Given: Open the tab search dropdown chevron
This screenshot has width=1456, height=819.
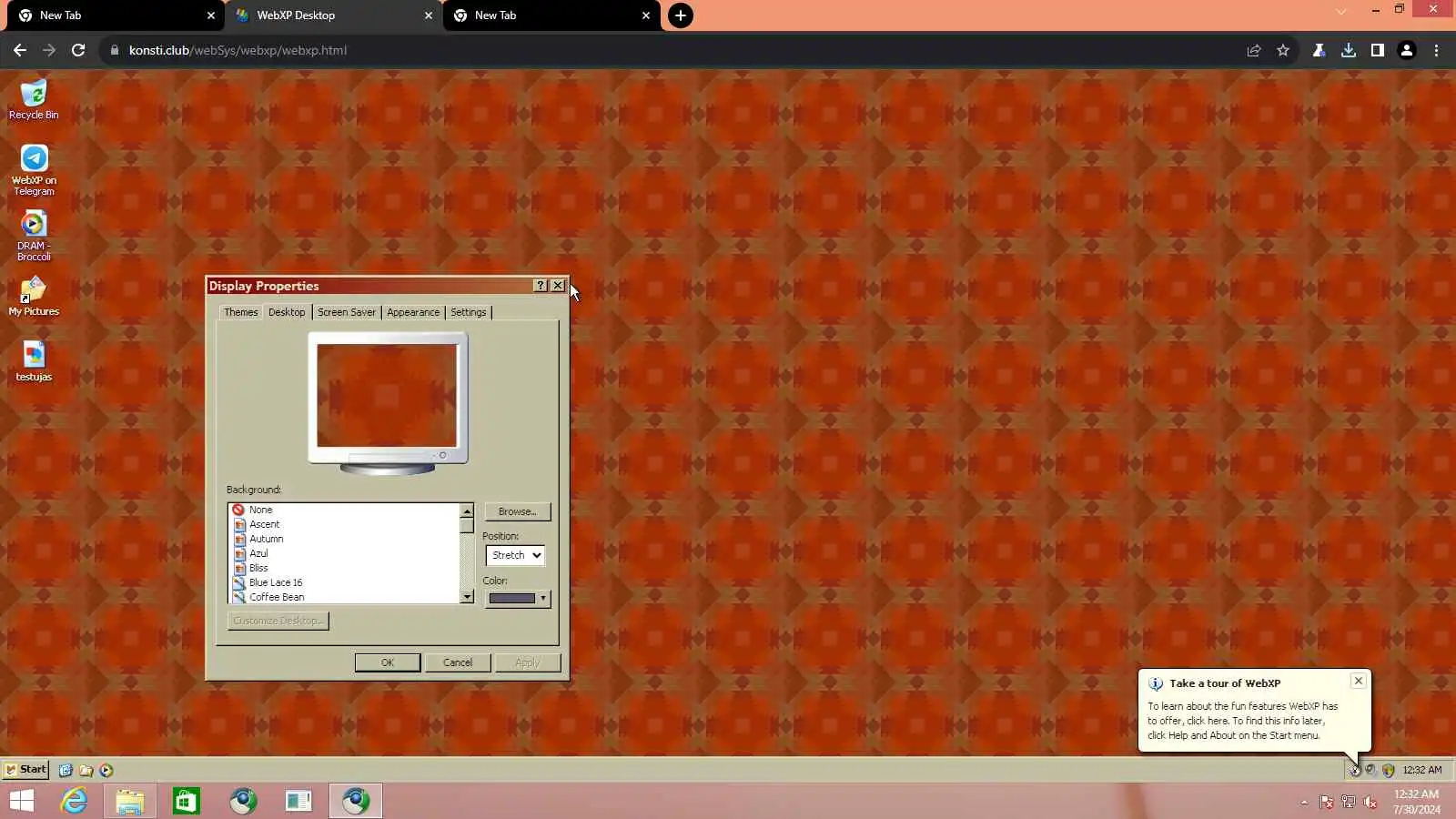Looking at the screenshot, I should coord(1341,11).
